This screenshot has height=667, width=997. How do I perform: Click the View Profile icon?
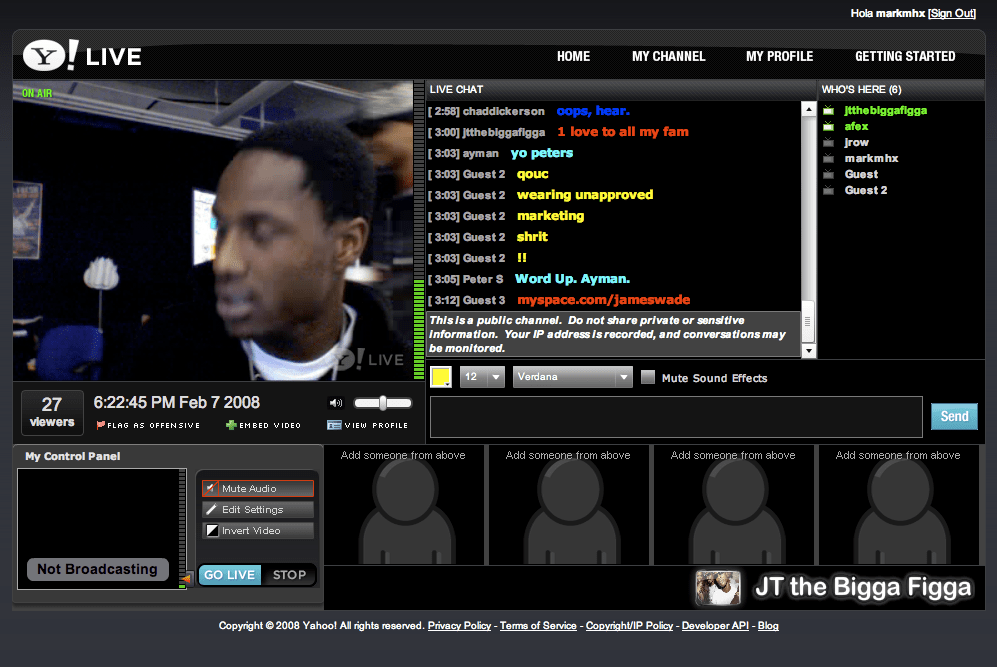[337, 424]
